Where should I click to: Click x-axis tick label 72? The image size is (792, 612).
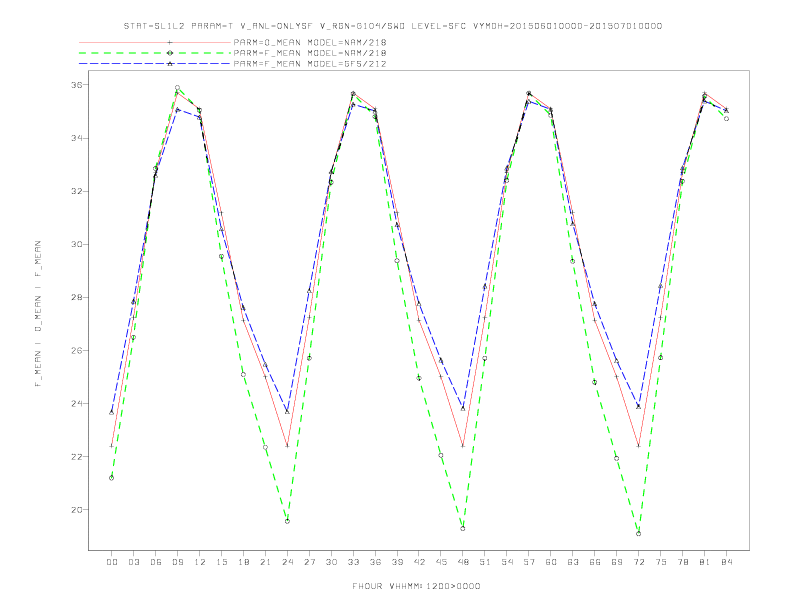point(639,562)
